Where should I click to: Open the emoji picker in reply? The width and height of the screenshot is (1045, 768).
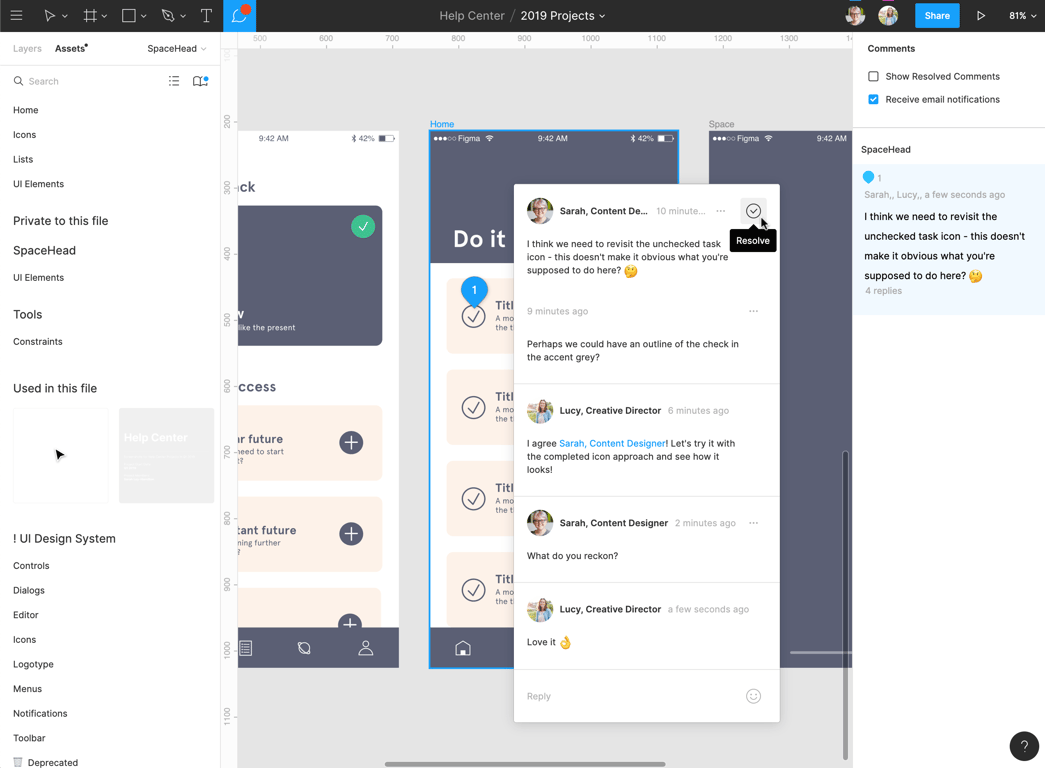tap(753, 696)
